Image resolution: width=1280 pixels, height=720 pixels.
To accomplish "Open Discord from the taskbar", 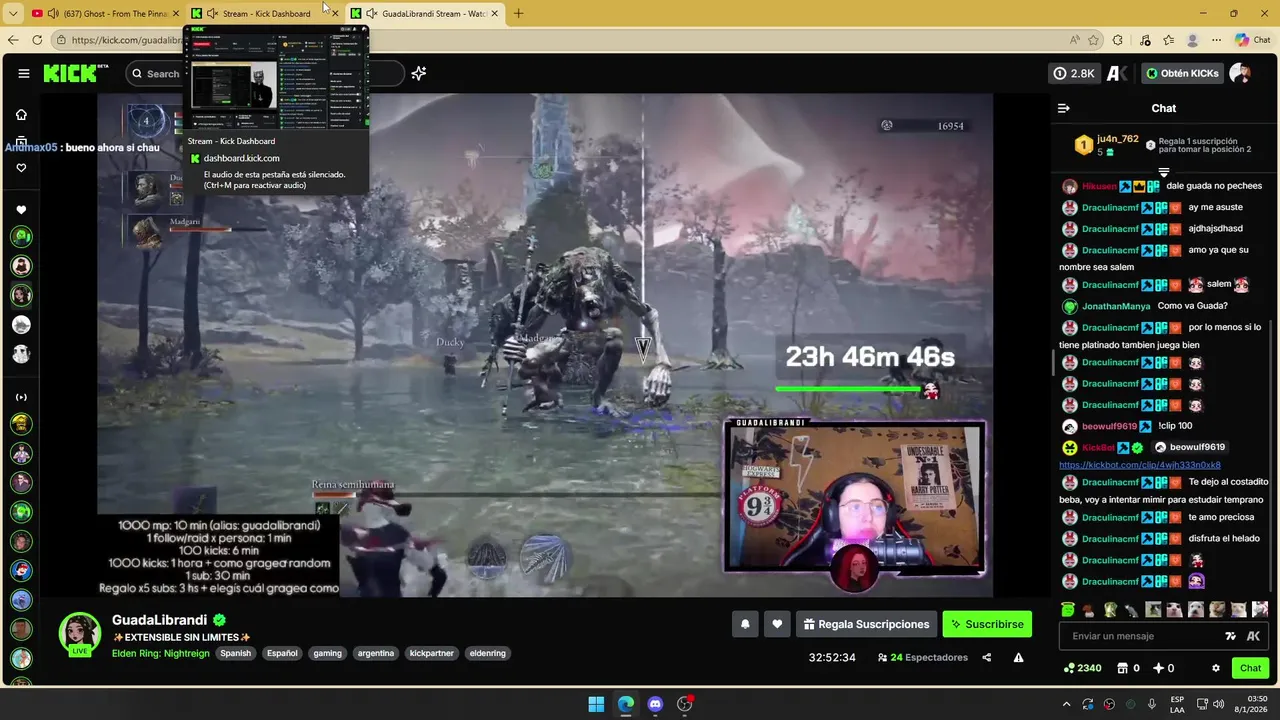I will pyautogui.click(x=655, y=704).
